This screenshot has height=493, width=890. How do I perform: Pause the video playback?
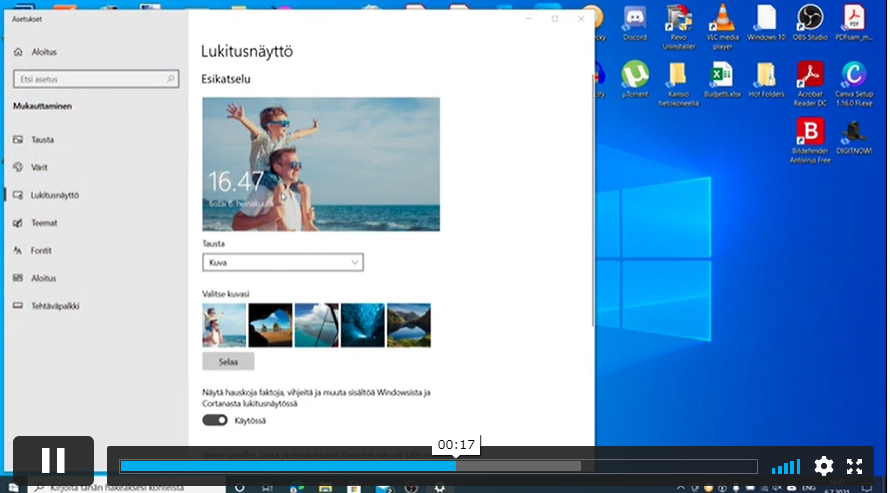(53, 461)
